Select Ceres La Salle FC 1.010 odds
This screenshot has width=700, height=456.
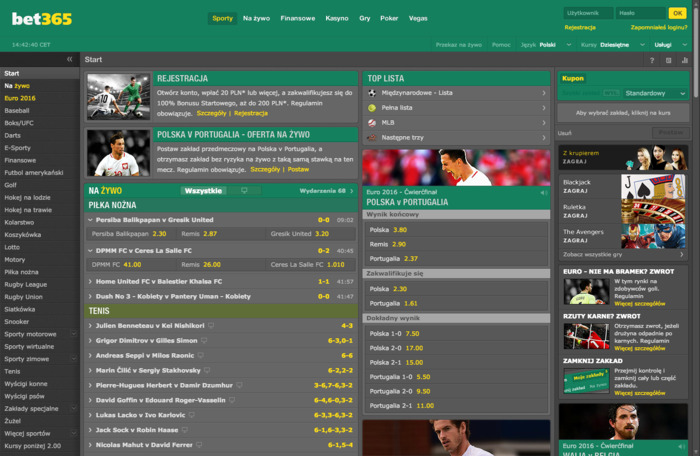point(311,264)
